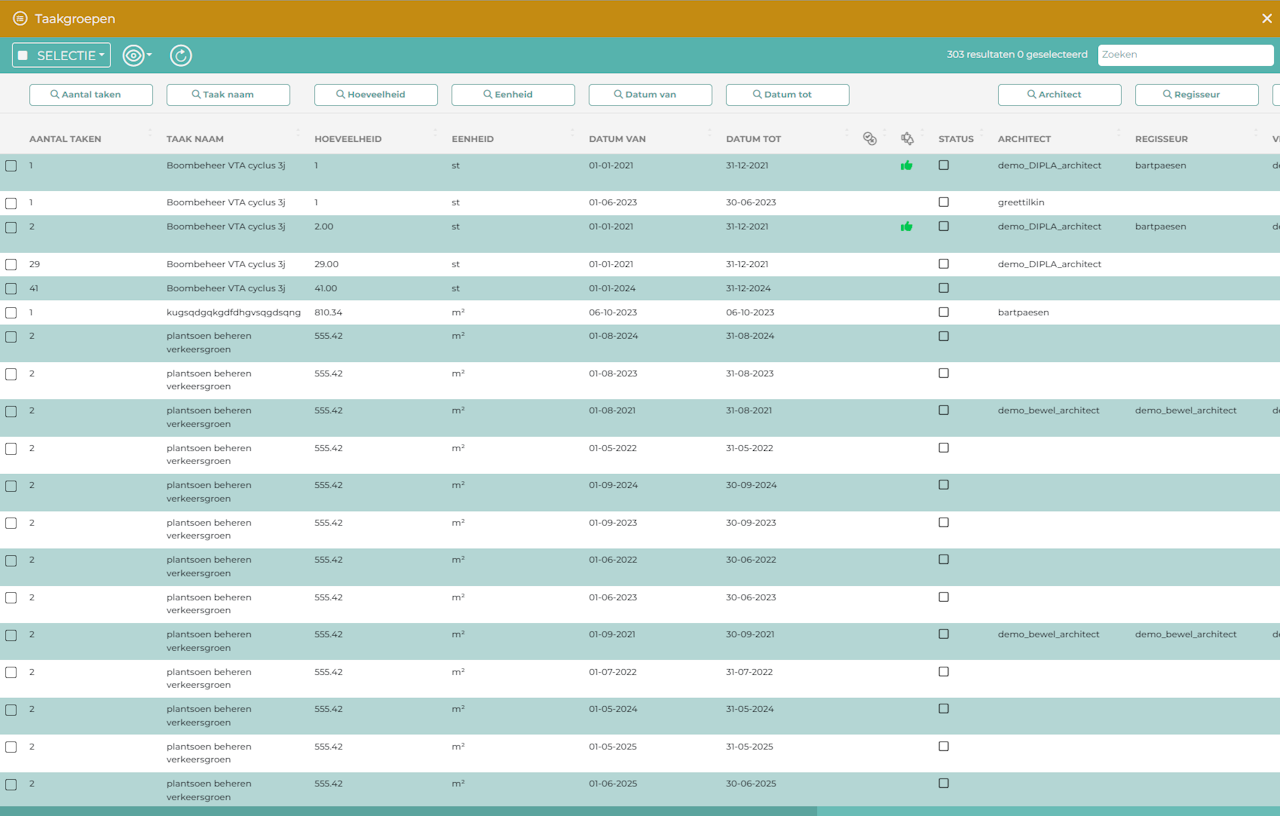Click the Taak naam column header
The width and height of the screenshot is (1280, 816).
point(195,139)
